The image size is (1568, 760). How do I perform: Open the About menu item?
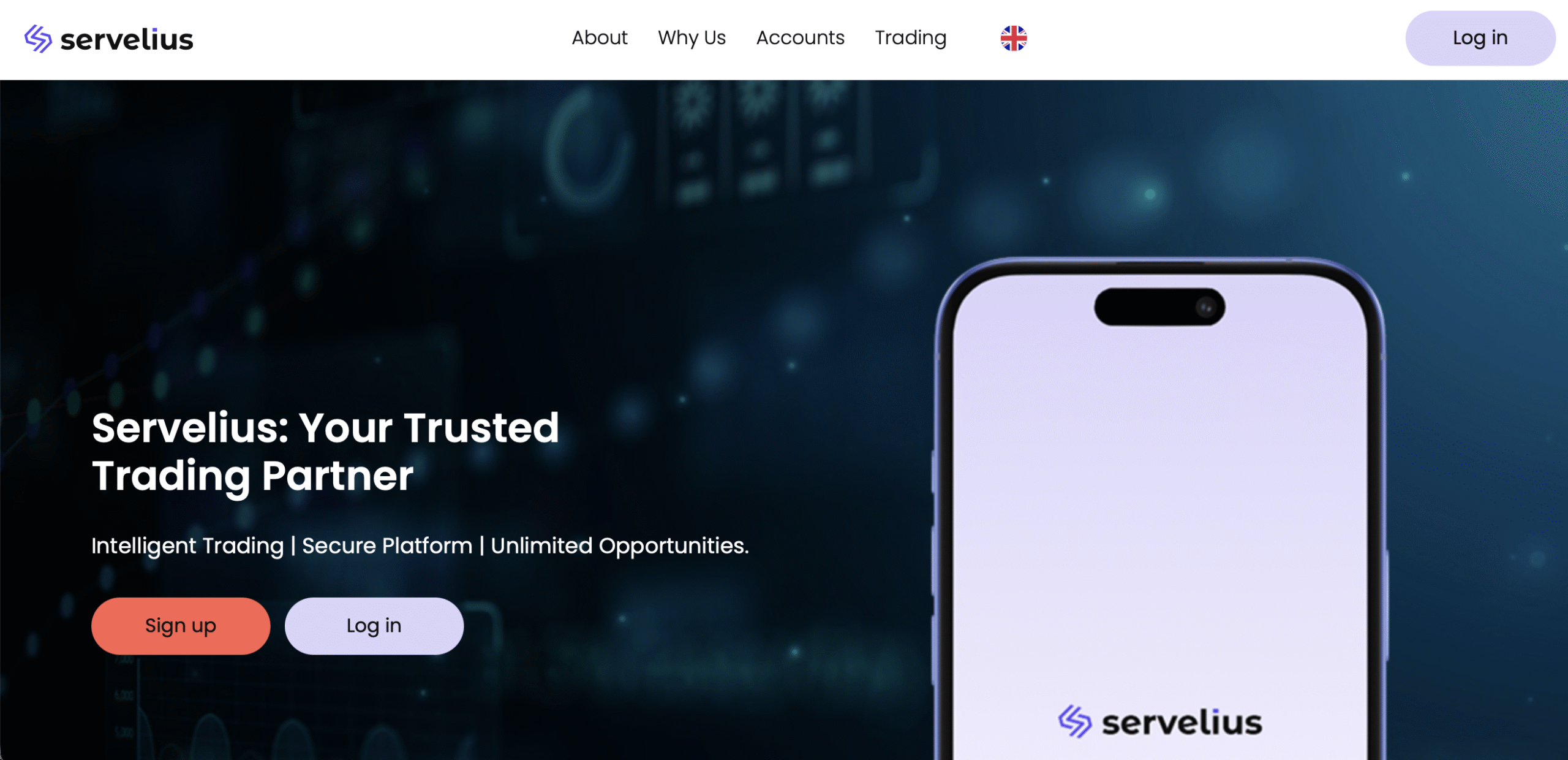pyautogui.click(x=600, y=38)
